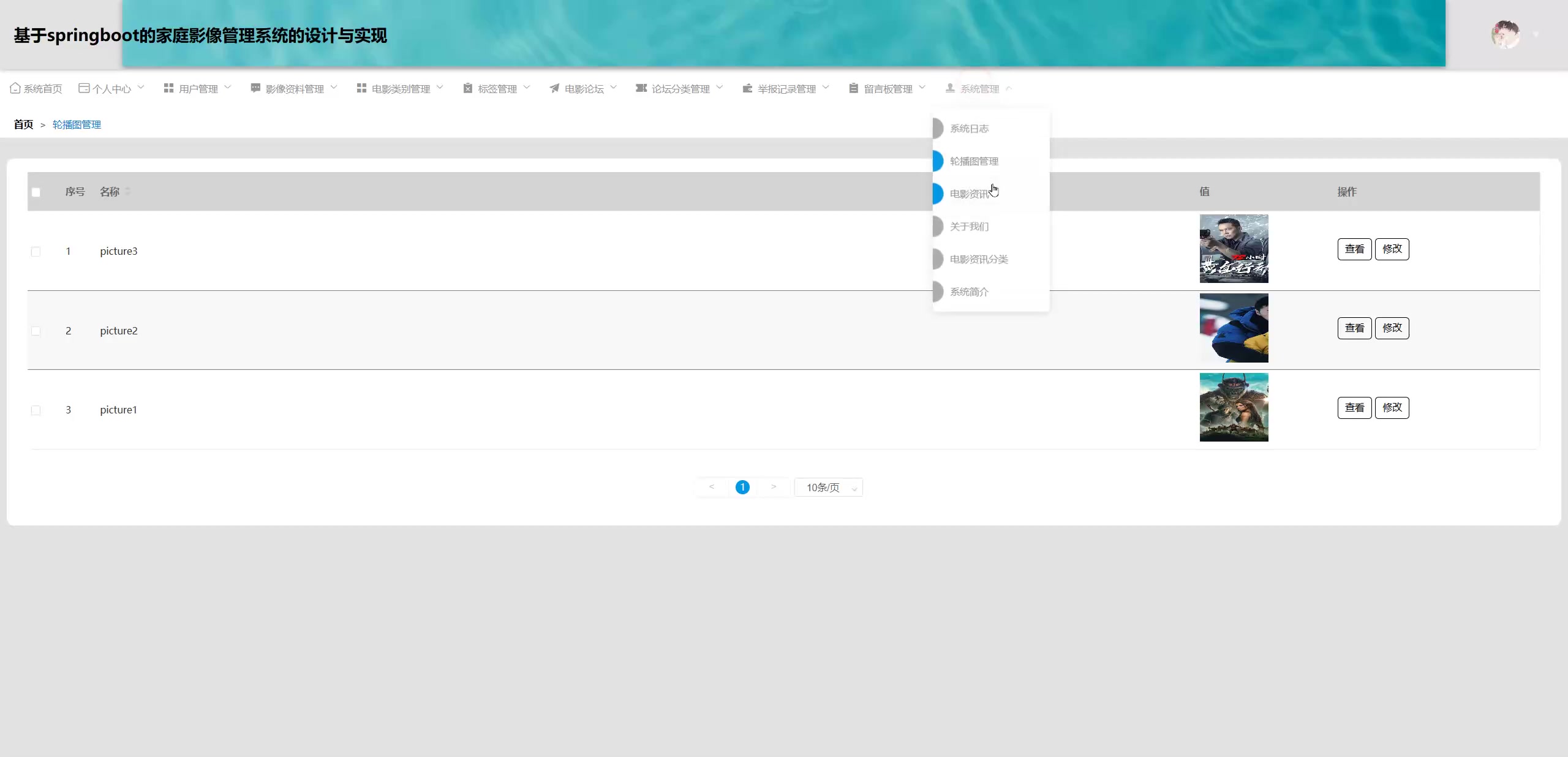This screenshot has width=1568, height=757.
Task: Click 修改 button for picture1
Action: tap(1392, 408)
